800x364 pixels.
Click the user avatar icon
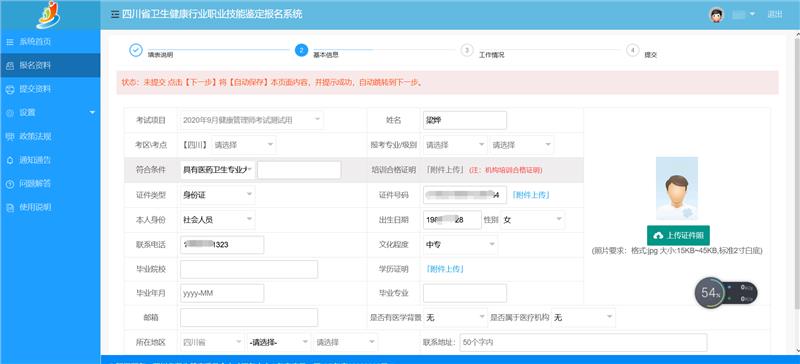[716, 15]
